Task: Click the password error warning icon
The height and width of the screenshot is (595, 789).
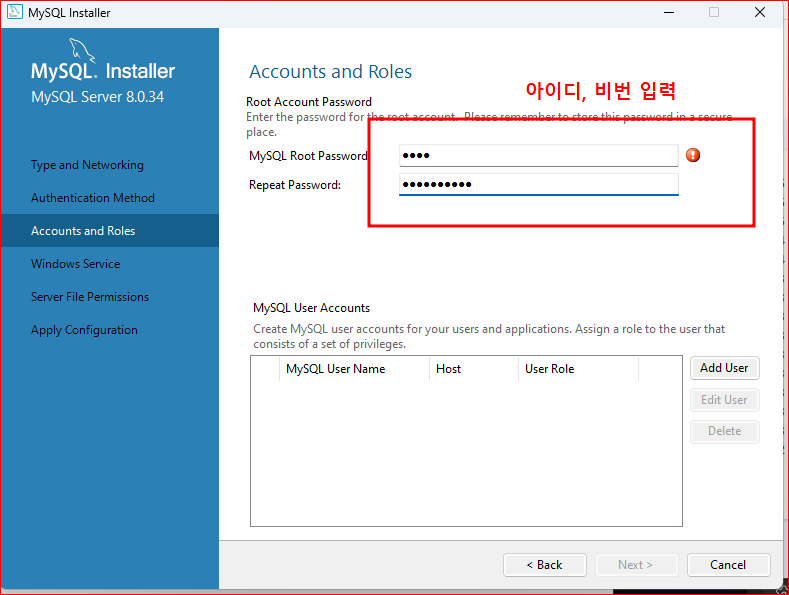Action: click(693, 155)
